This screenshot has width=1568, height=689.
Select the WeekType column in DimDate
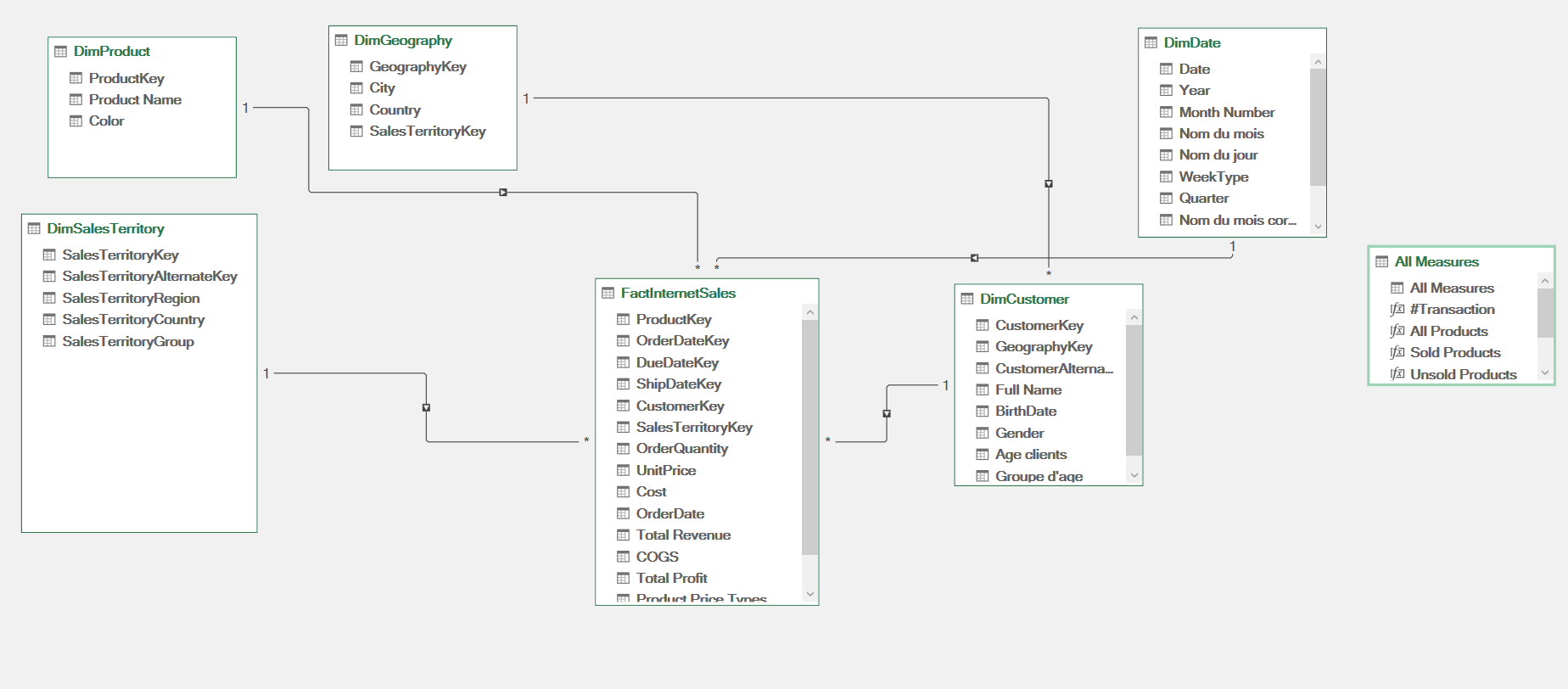1213,177
